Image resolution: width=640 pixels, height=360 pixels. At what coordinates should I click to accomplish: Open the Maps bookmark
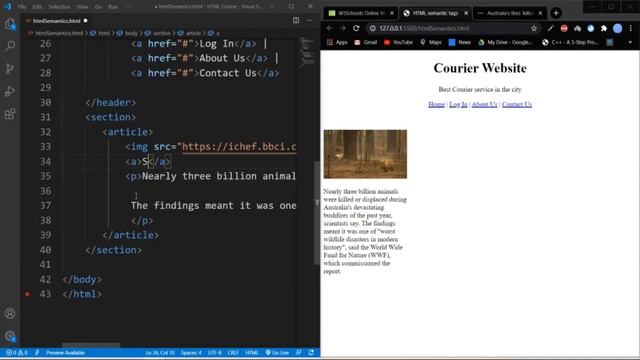431,42
